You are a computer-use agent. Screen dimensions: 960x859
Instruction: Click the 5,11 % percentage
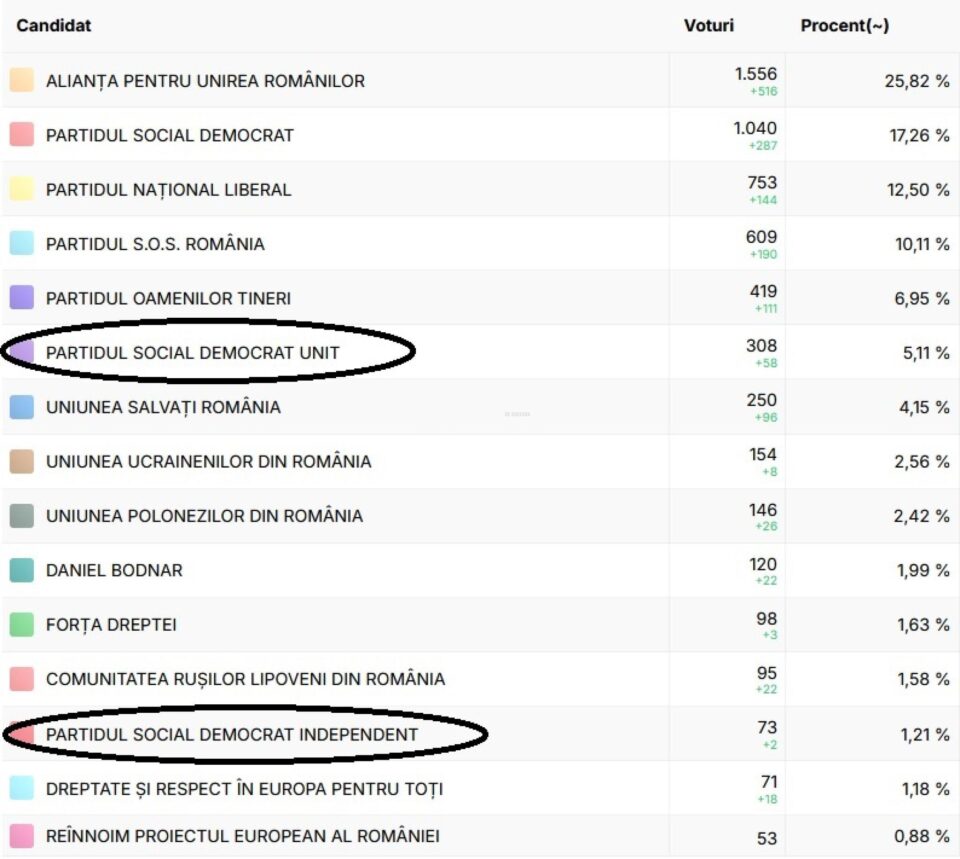(926, 354)
